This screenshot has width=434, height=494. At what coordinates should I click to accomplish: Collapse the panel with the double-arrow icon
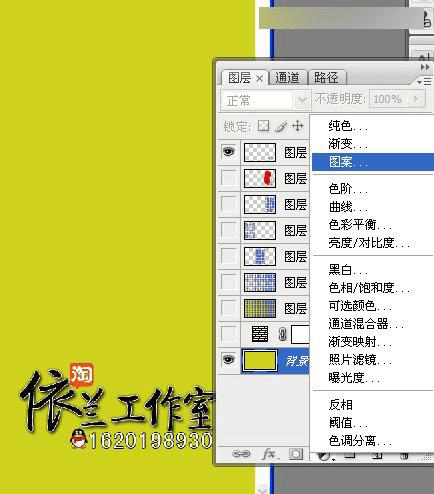click(x=425, y=67)
